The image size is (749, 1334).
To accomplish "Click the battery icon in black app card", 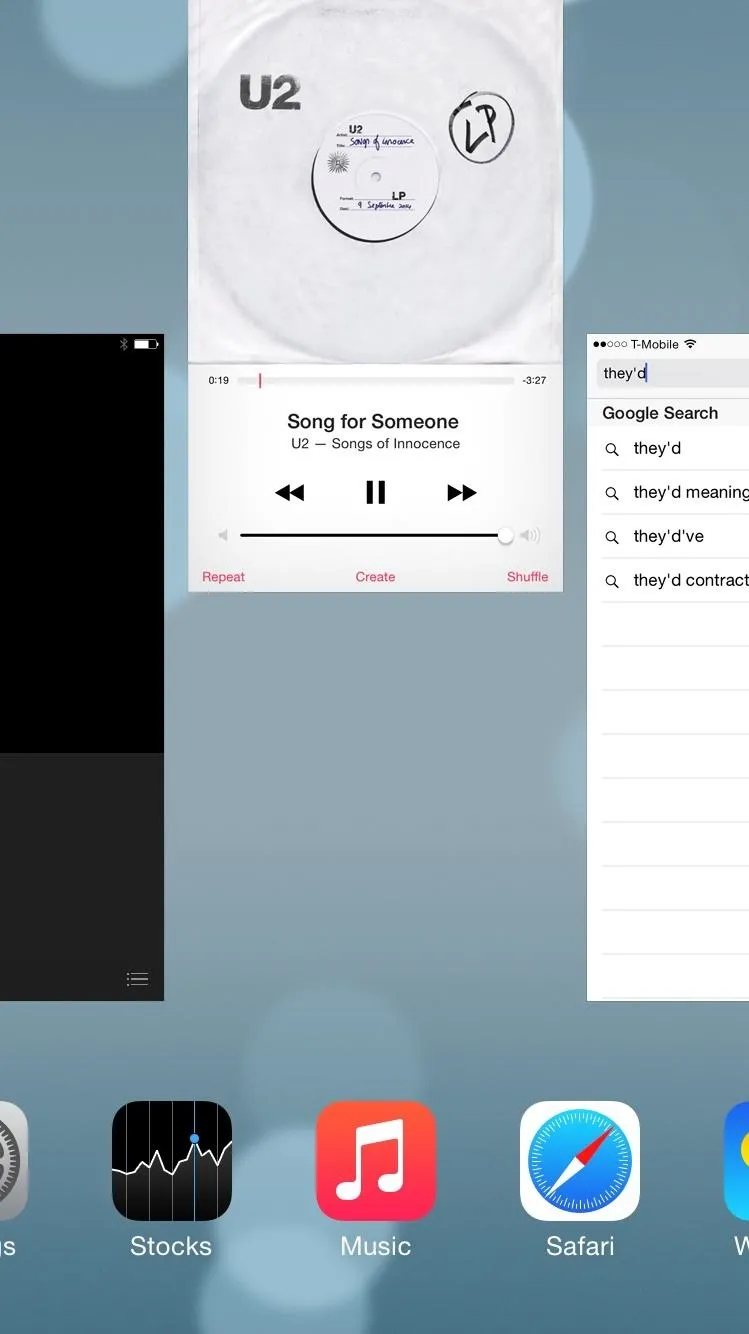I will tap(147, 344).
